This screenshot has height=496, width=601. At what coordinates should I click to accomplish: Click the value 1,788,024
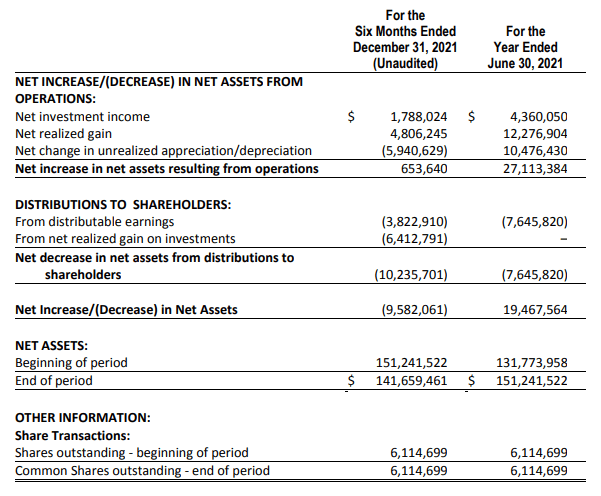419,117
